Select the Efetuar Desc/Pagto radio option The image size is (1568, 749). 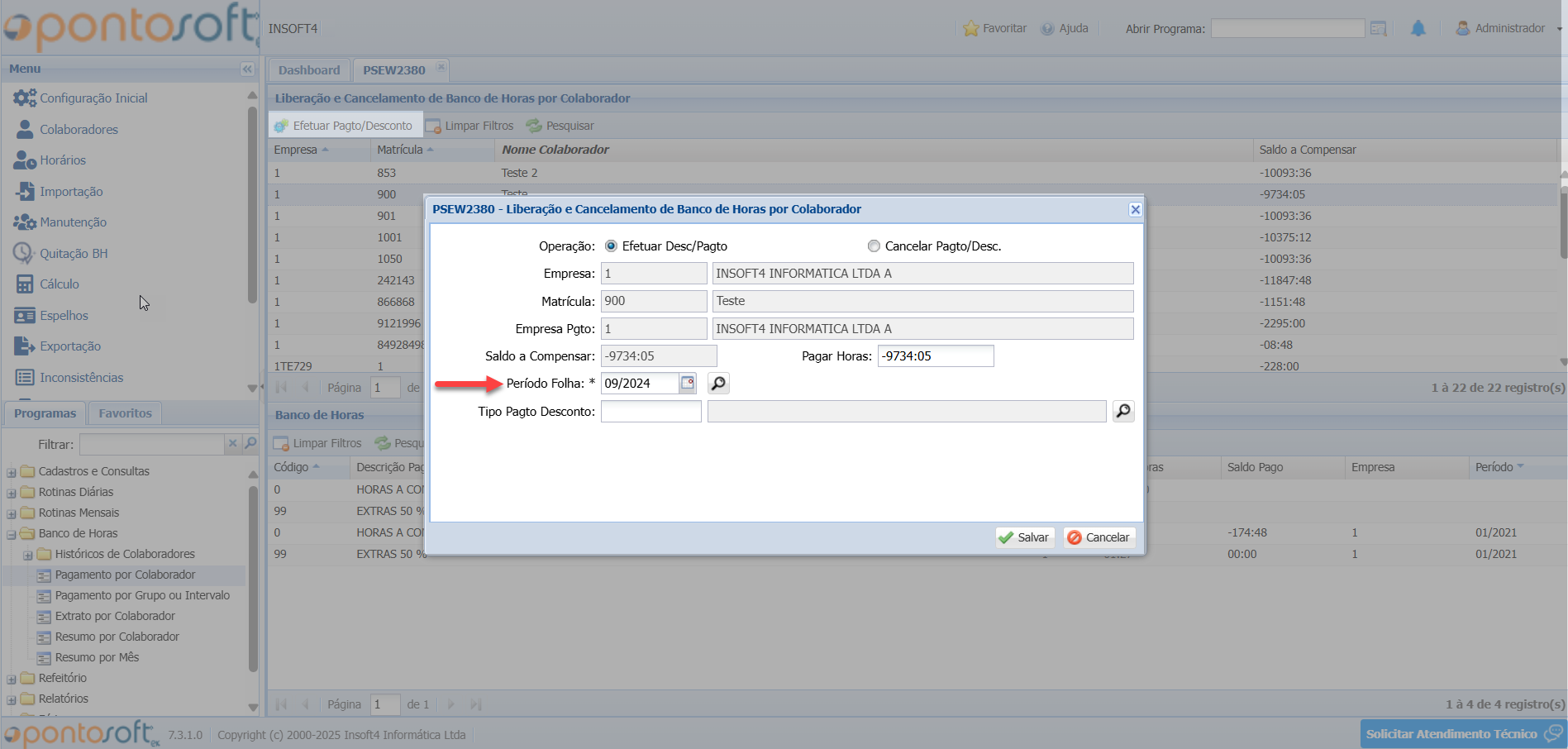[x=611, y=246]
